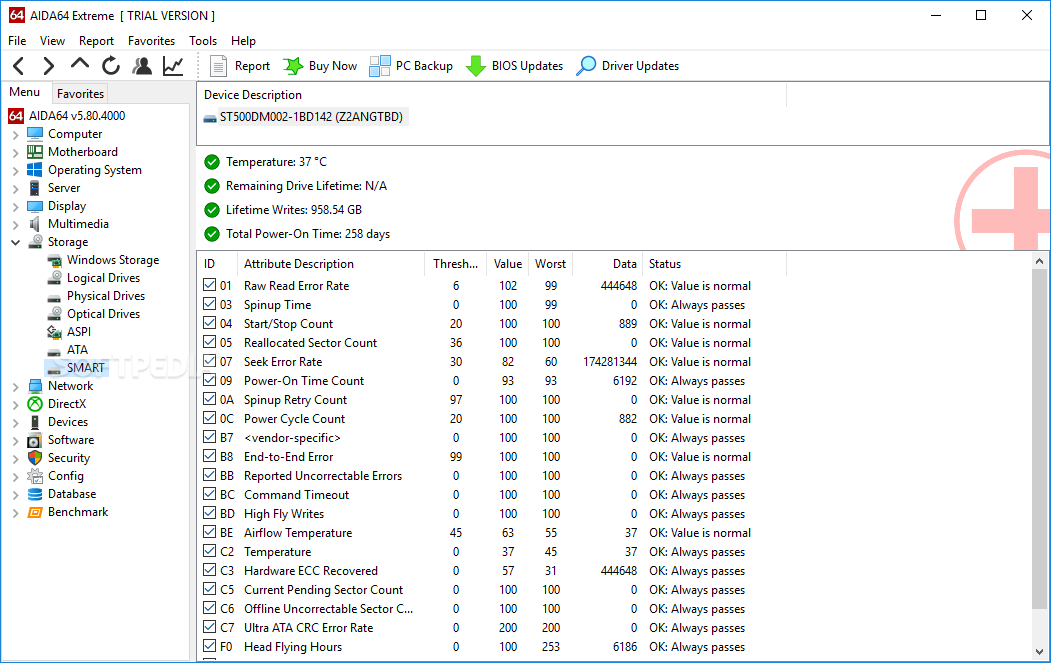
Task: Click the scrollbar up arrow in attribute list
Action: point(1040,261)
